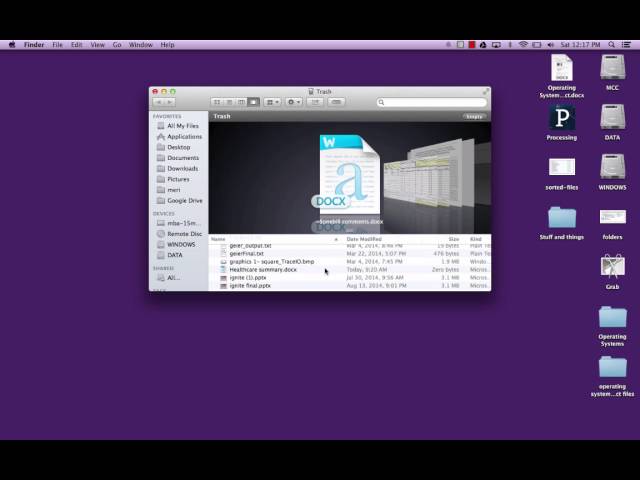Select All… under Shared in sidebar

(169, 278)
